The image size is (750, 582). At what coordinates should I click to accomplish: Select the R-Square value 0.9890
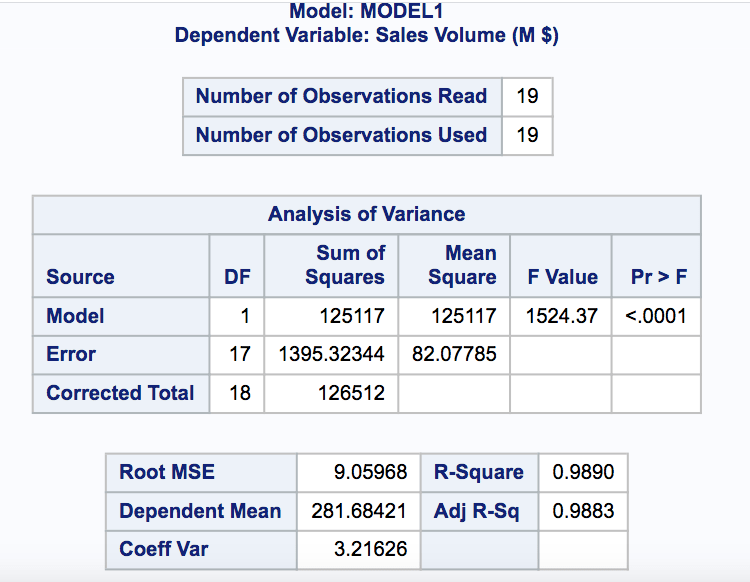pos(583,473)
